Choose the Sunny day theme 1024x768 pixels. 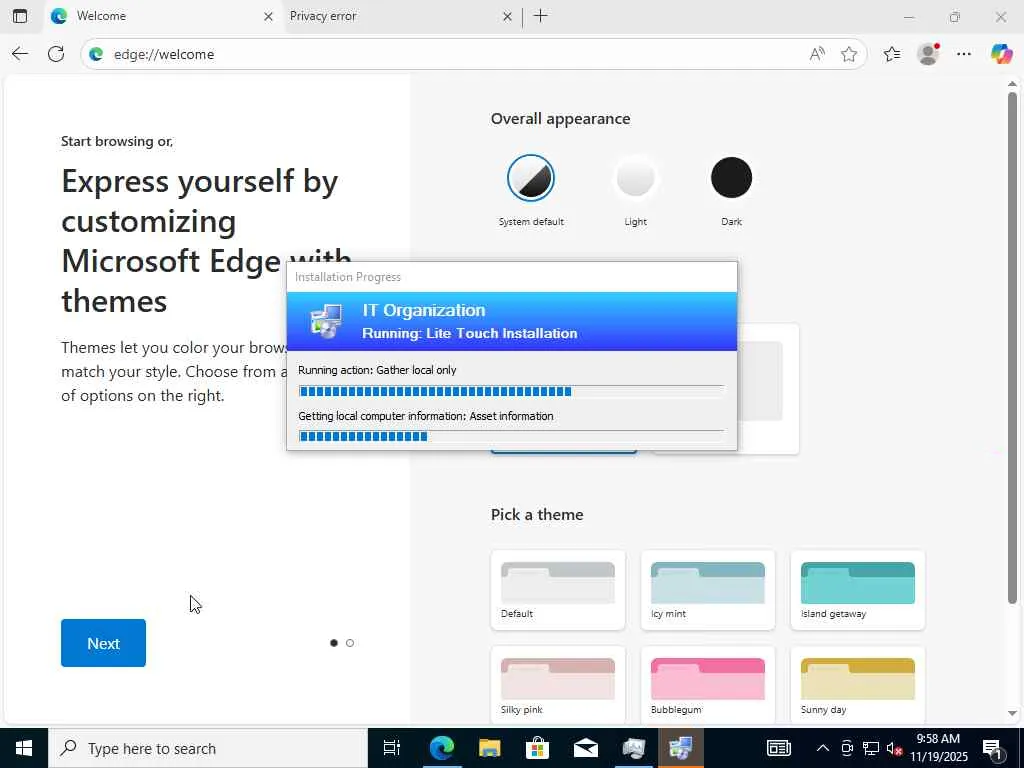pos(857,686)
